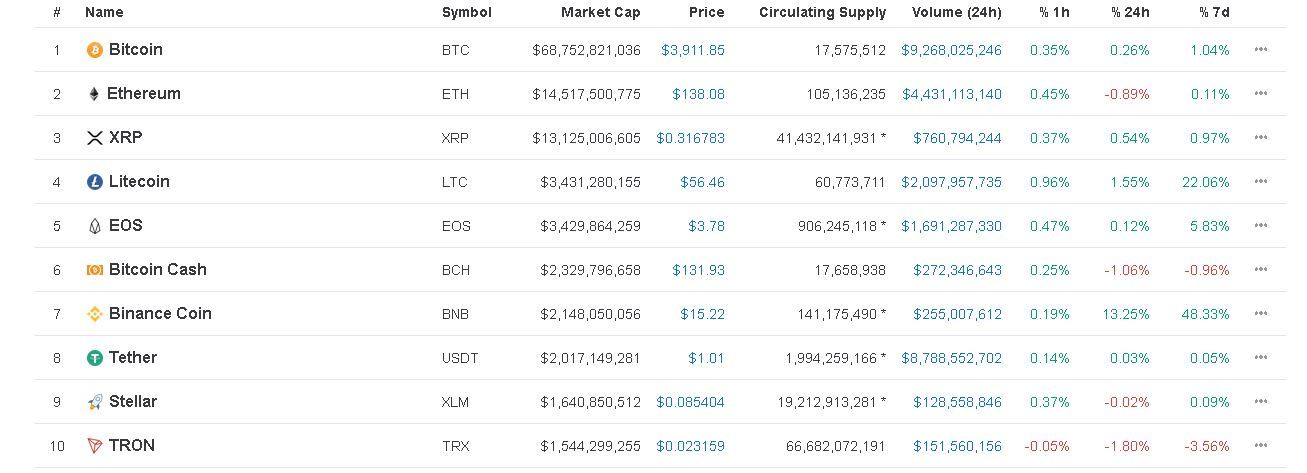Click the TRON logo icon
1307x473 pixels.
coord(95,446)
